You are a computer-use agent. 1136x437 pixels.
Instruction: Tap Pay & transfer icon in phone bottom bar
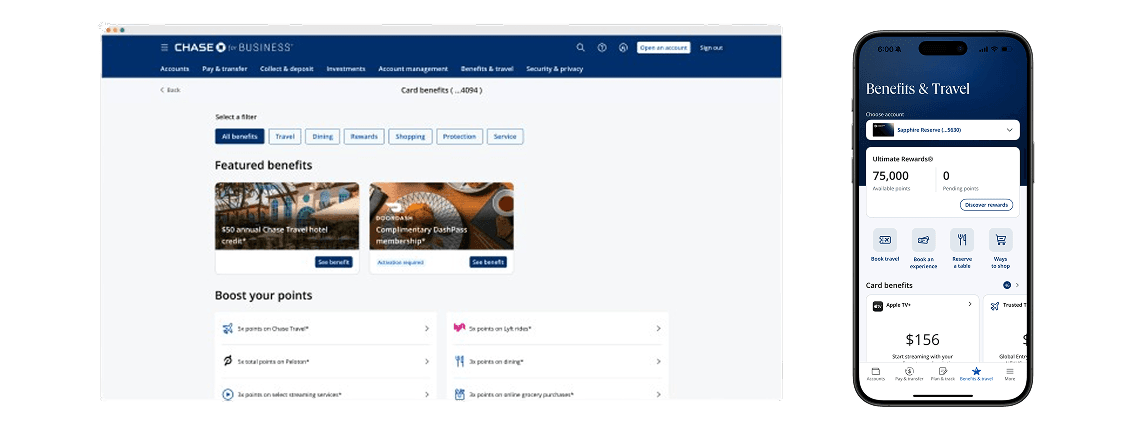909,371
